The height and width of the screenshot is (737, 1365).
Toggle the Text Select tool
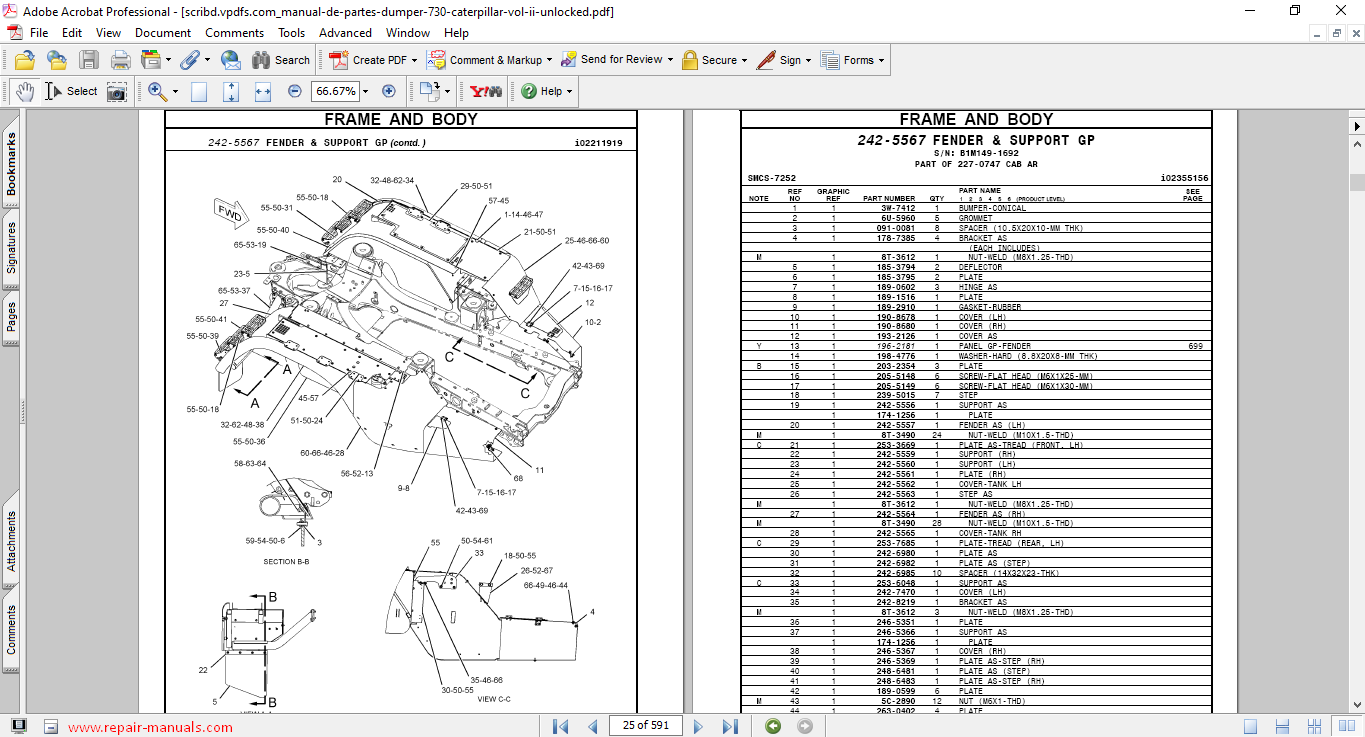coord(71,91)
